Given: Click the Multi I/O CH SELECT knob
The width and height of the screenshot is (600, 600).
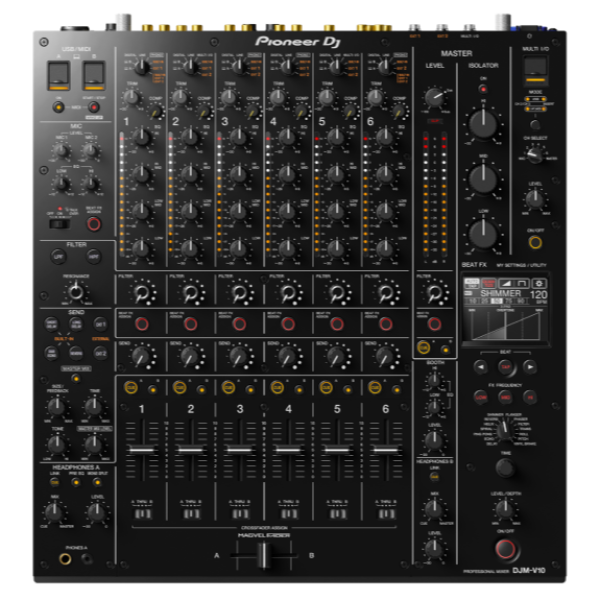Looking at the screenshot, I should pos(535,154).
